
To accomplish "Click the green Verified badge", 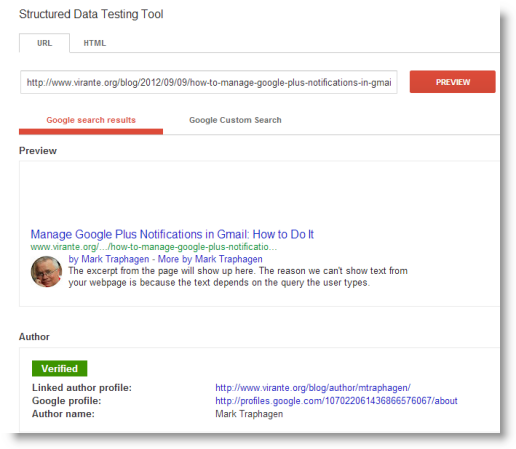I will click(60, 368).
